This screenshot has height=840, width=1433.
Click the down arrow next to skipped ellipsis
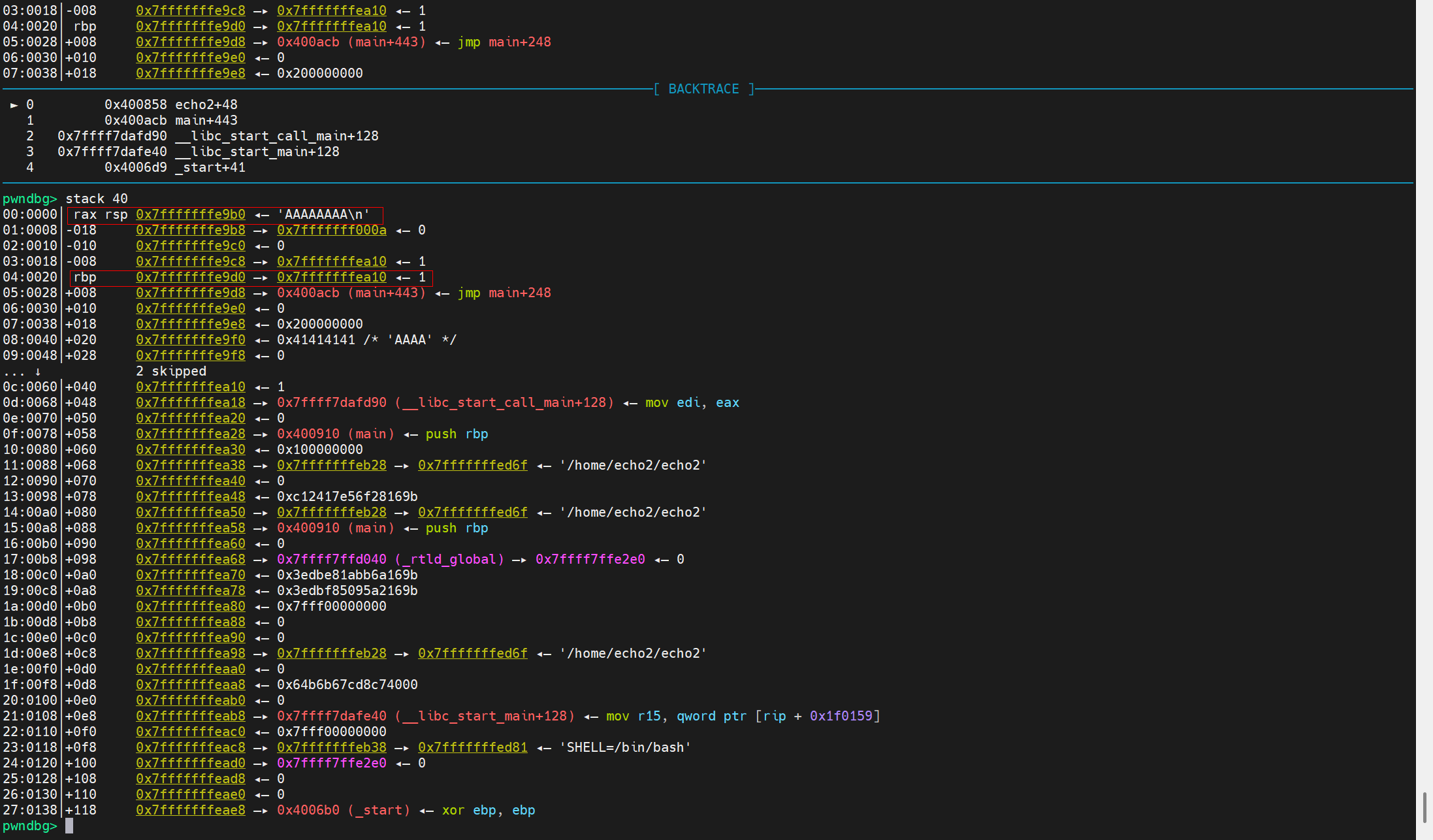(38, 371)
